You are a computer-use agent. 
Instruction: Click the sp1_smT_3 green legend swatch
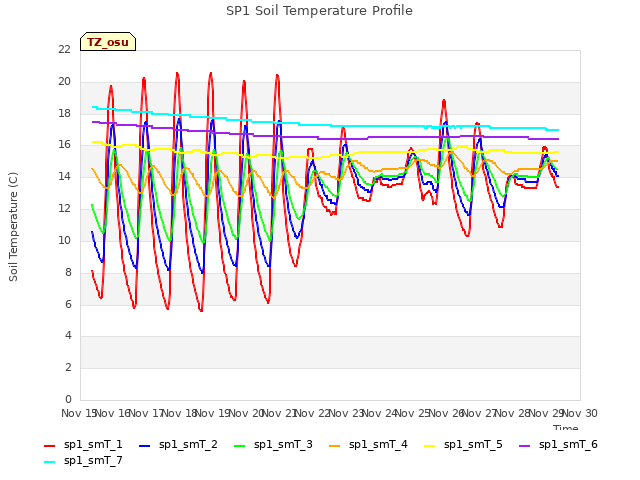point(240,446)
